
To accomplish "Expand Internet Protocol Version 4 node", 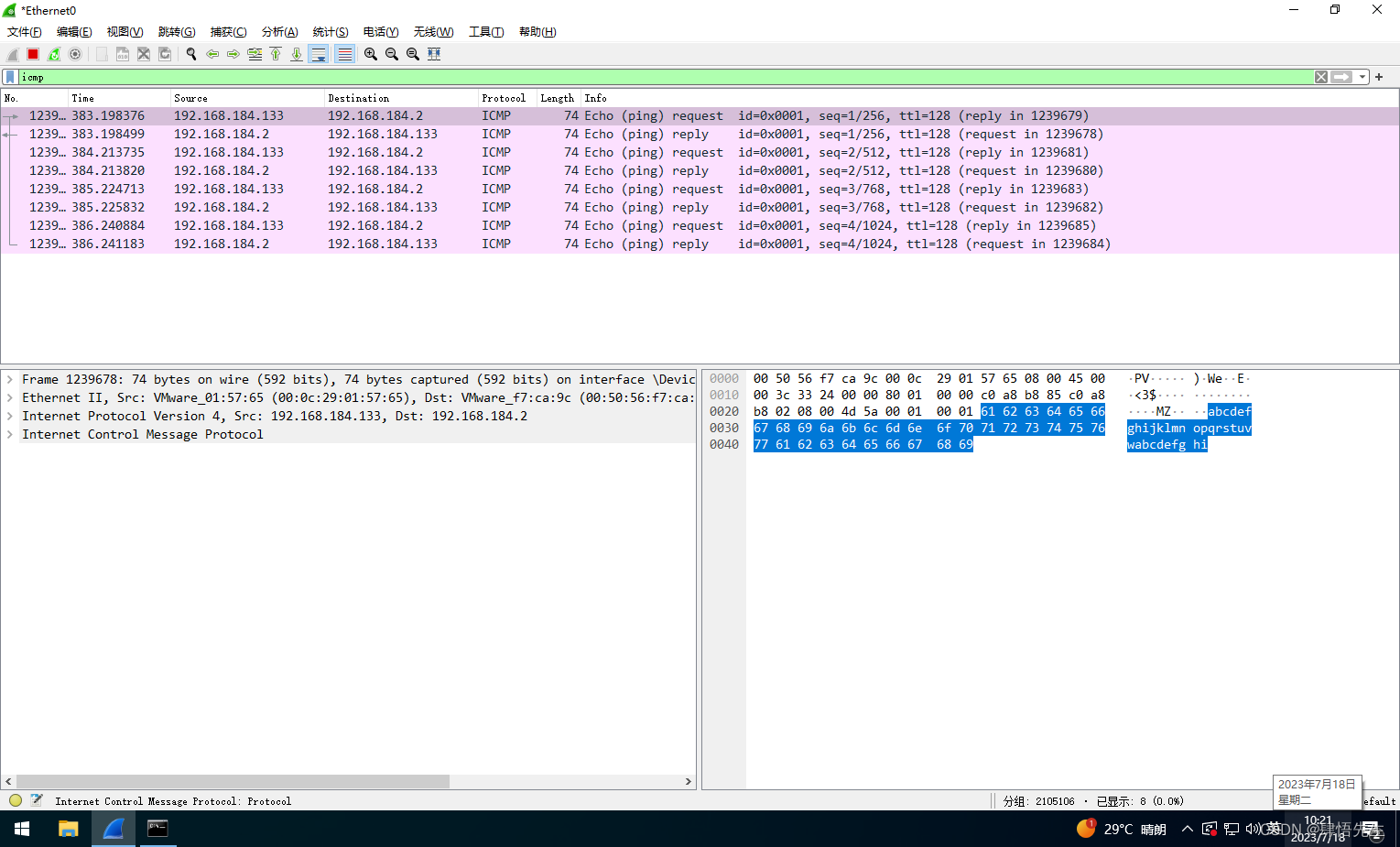I will coord(10,416).
